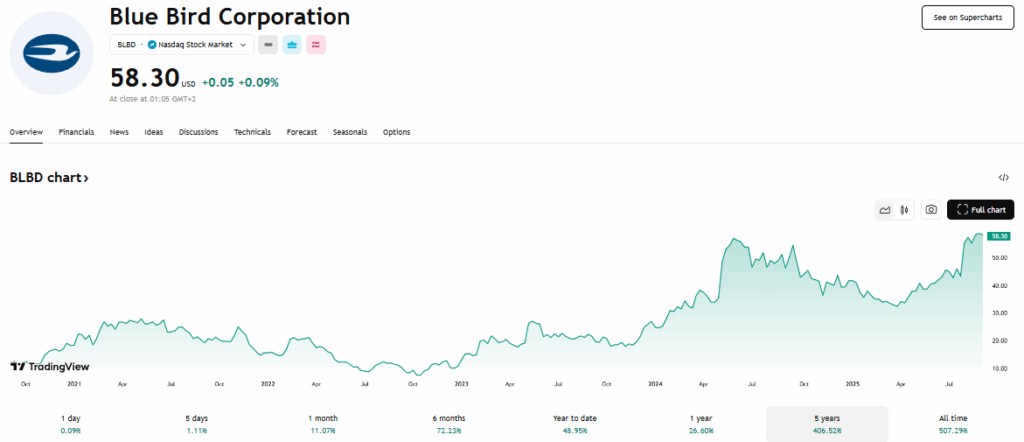Open the Seasonals tab
The width and height of the screenshot is (1024, 442).
[350, 132]
